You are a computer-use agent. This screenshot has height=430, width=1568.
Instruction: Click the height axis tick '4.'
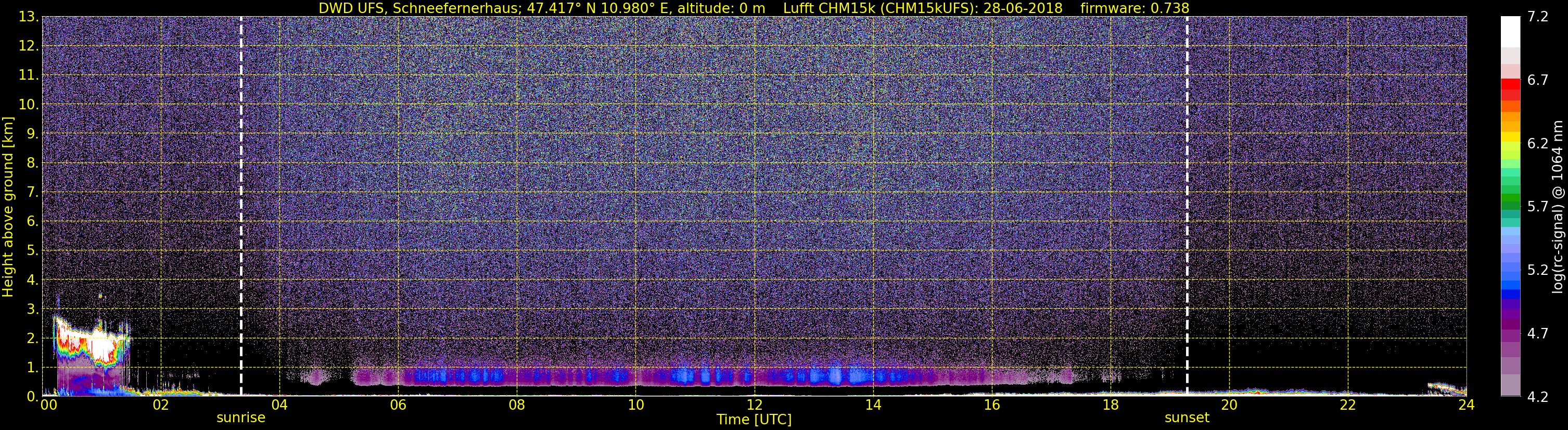tap(33, 280)
